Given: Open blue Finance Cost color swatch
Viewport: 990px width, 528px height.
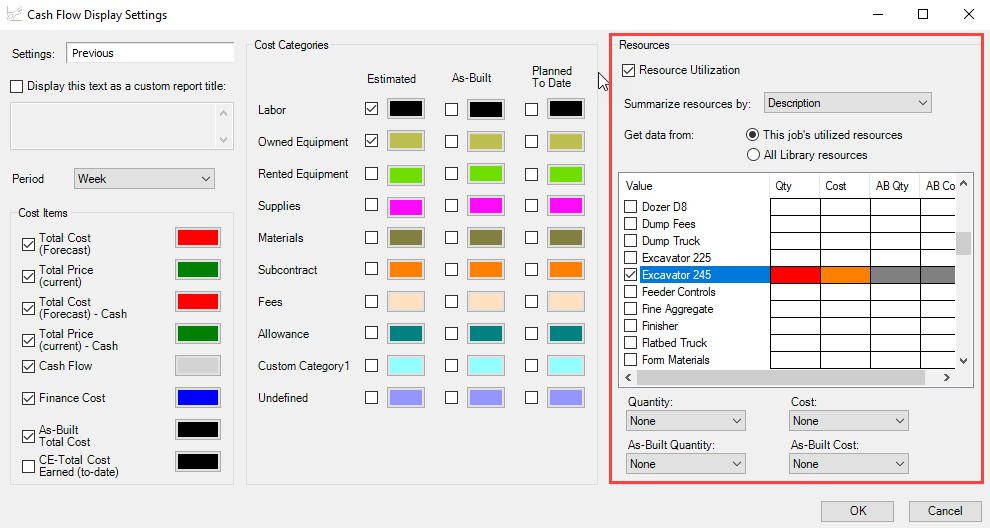Looking at the screenshot, I should click(198, 398).
